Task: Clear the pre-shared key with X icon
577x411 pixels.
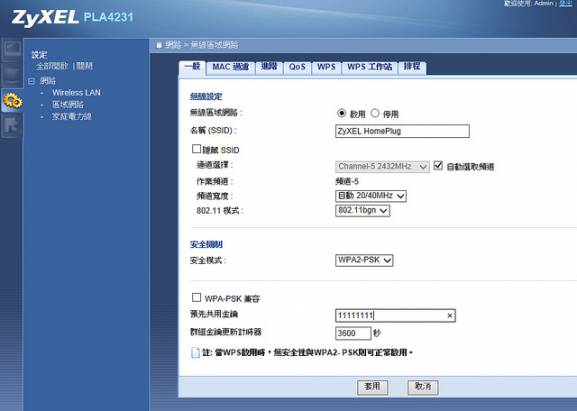Action: pyautogui.click(x=450, y=315)
